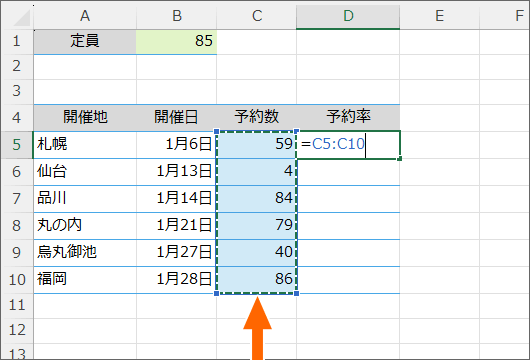Click the formula =C5:C10 in cell D5
The height and width of the screenshot is (360, 530).
[333, 144]
